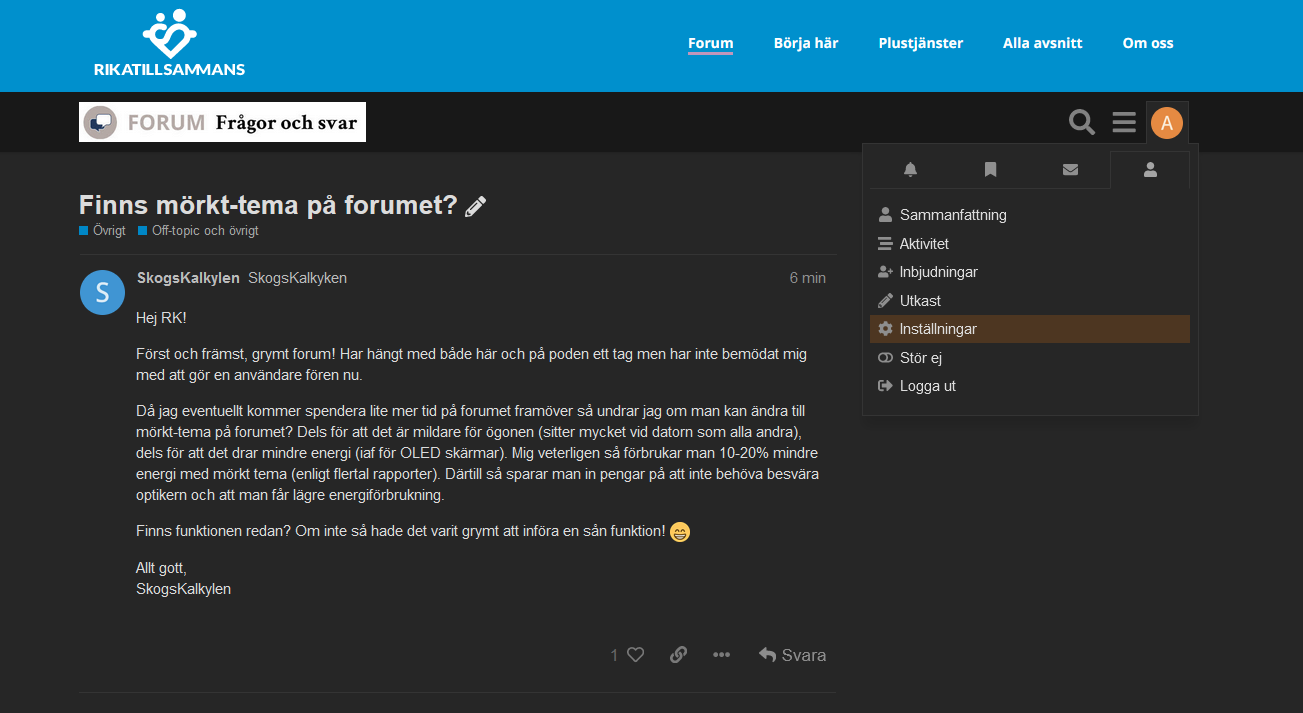Open SkogsKalkylen's blue avatar

[102, 292]
